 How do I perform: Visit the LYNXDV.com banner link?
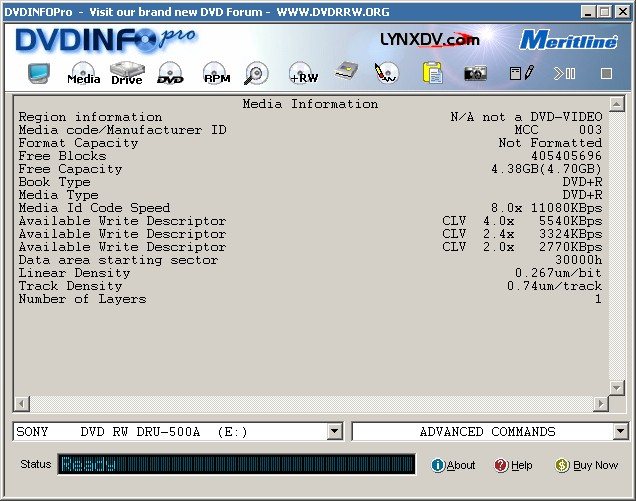(430, 40)
